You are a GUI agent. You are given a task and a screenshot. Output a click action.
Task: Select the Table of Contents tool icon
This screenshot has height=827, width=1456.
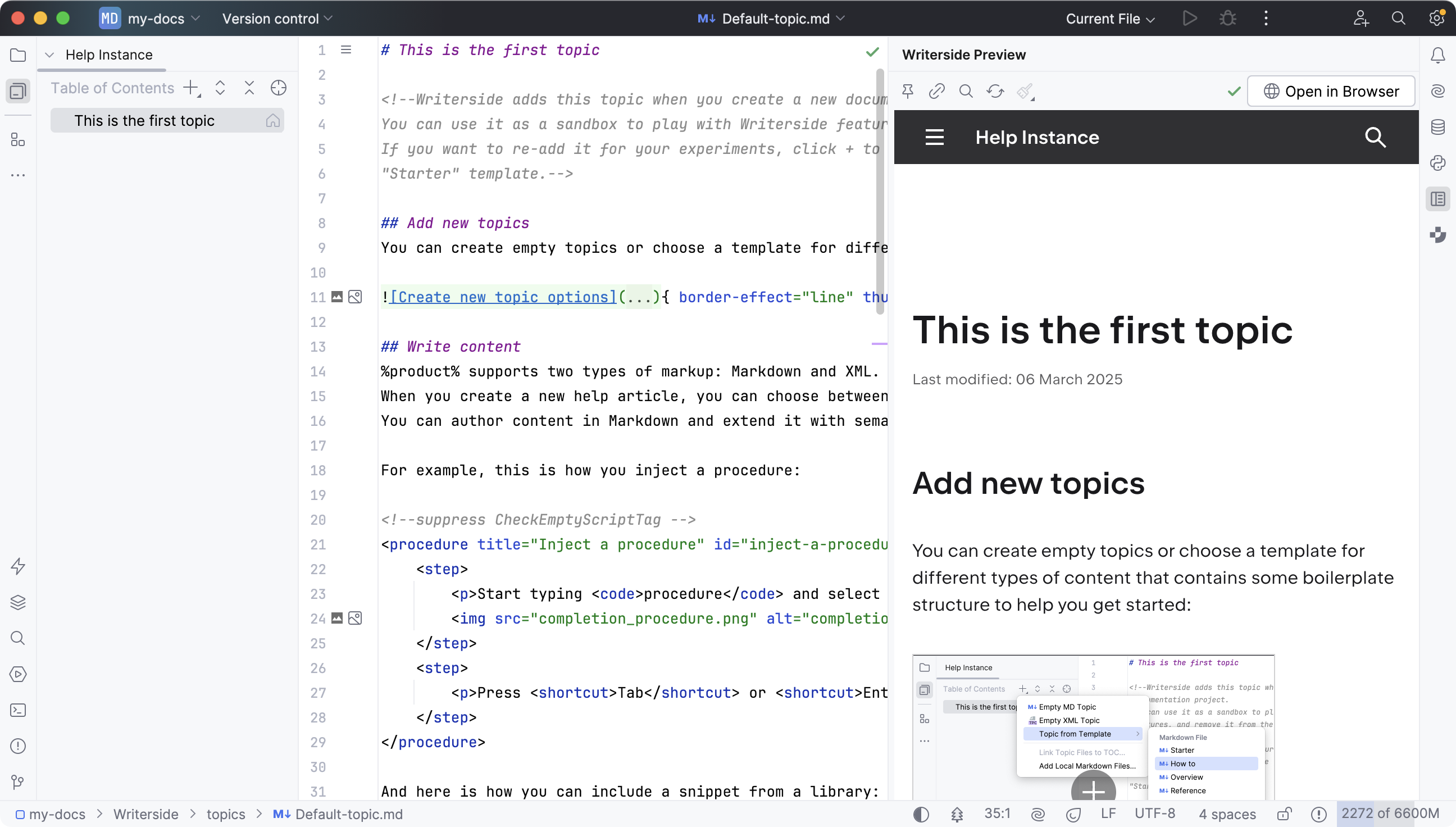click(17, 91)
